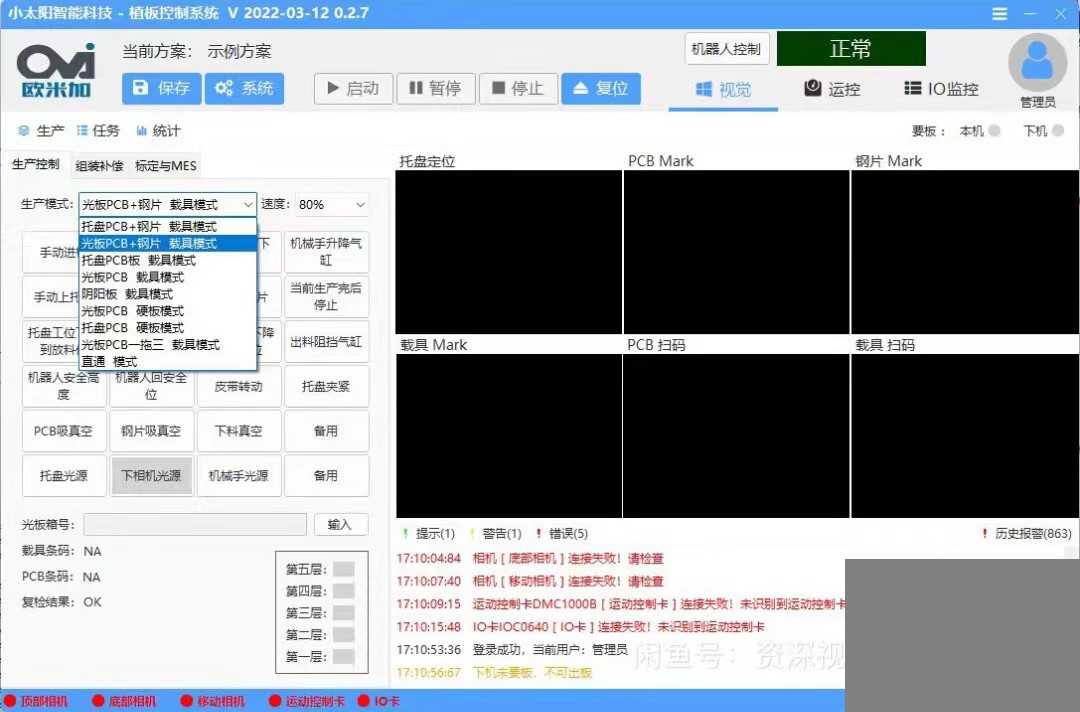Click the 复位 reset button

pyautogui.click(x=601, y=89)
